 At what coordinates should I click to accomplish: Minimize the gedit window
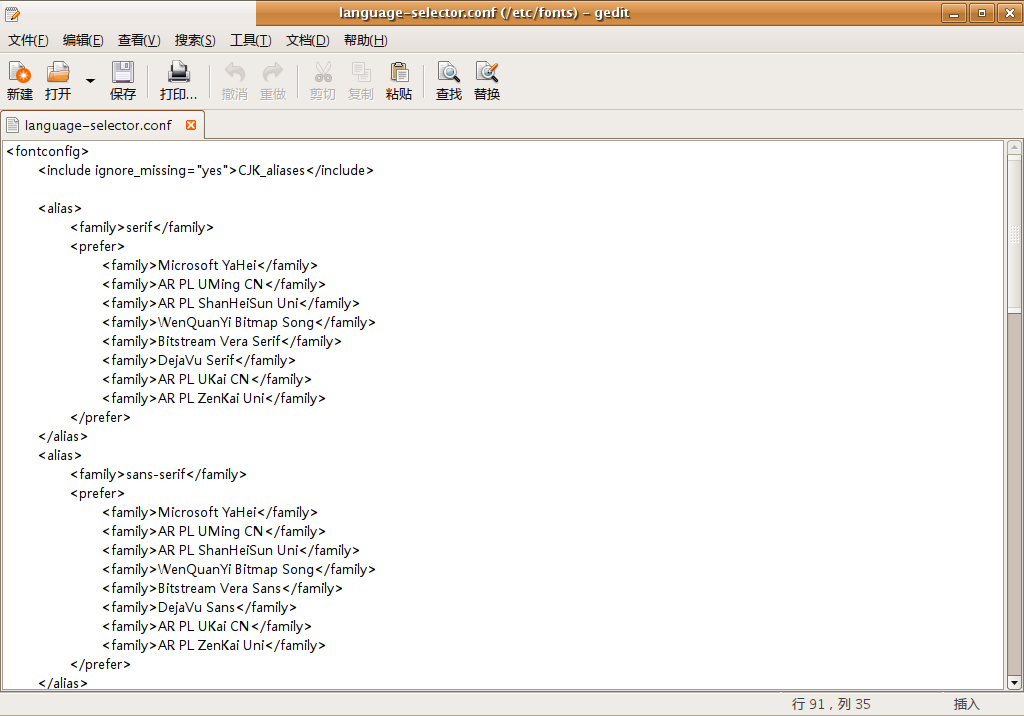(953, 13)
